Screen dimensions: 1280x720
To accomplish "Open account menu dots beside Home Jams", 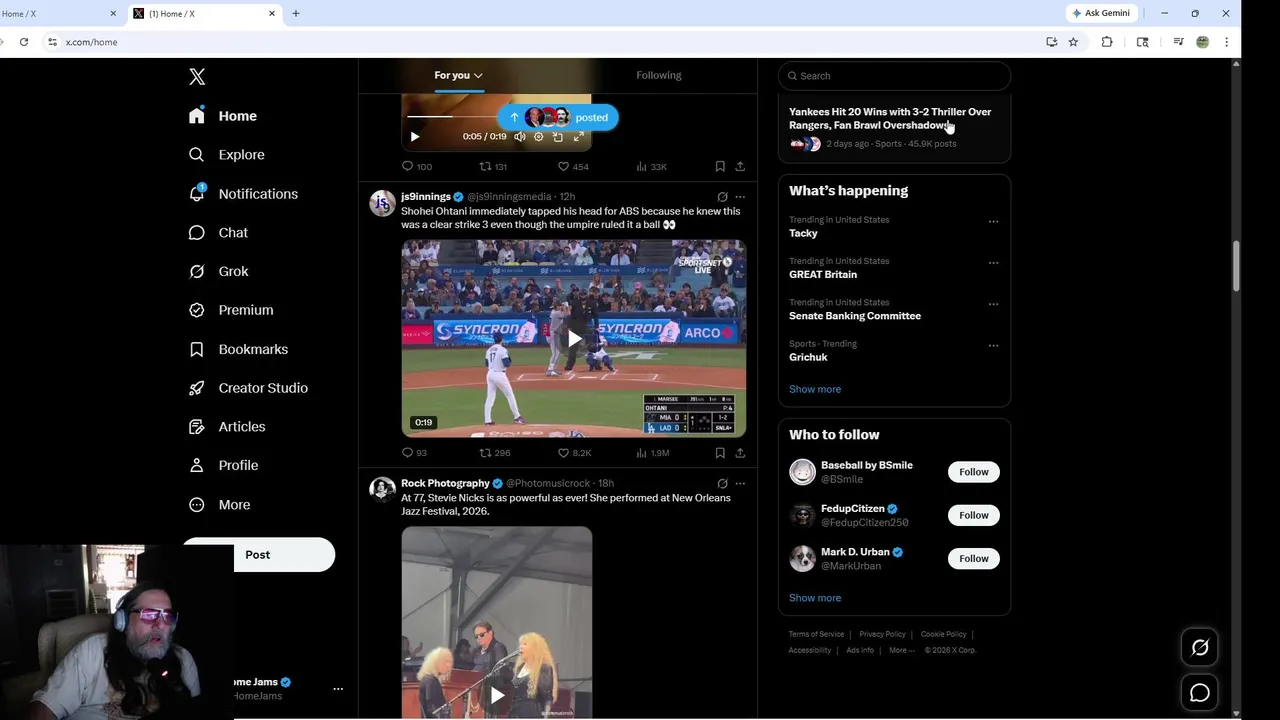I will pos(338,689).
